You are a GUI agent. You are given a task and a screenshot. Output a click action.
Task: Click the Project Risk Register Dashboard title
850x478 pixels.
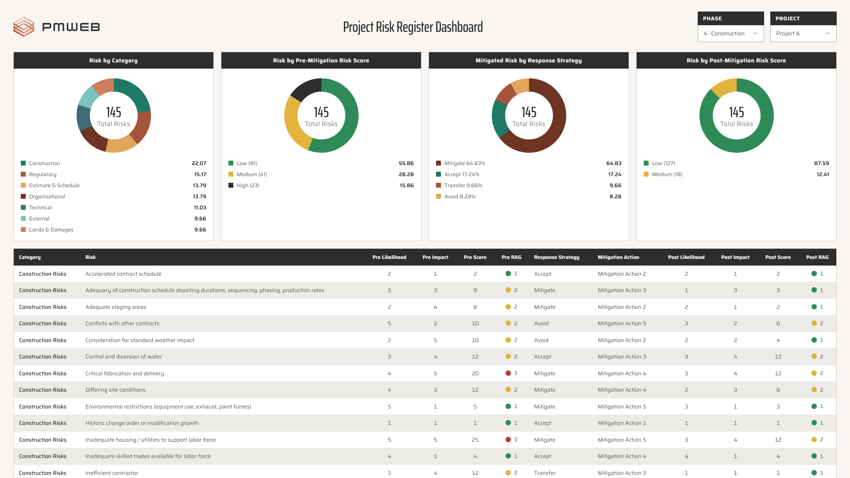tap(413, 27)
